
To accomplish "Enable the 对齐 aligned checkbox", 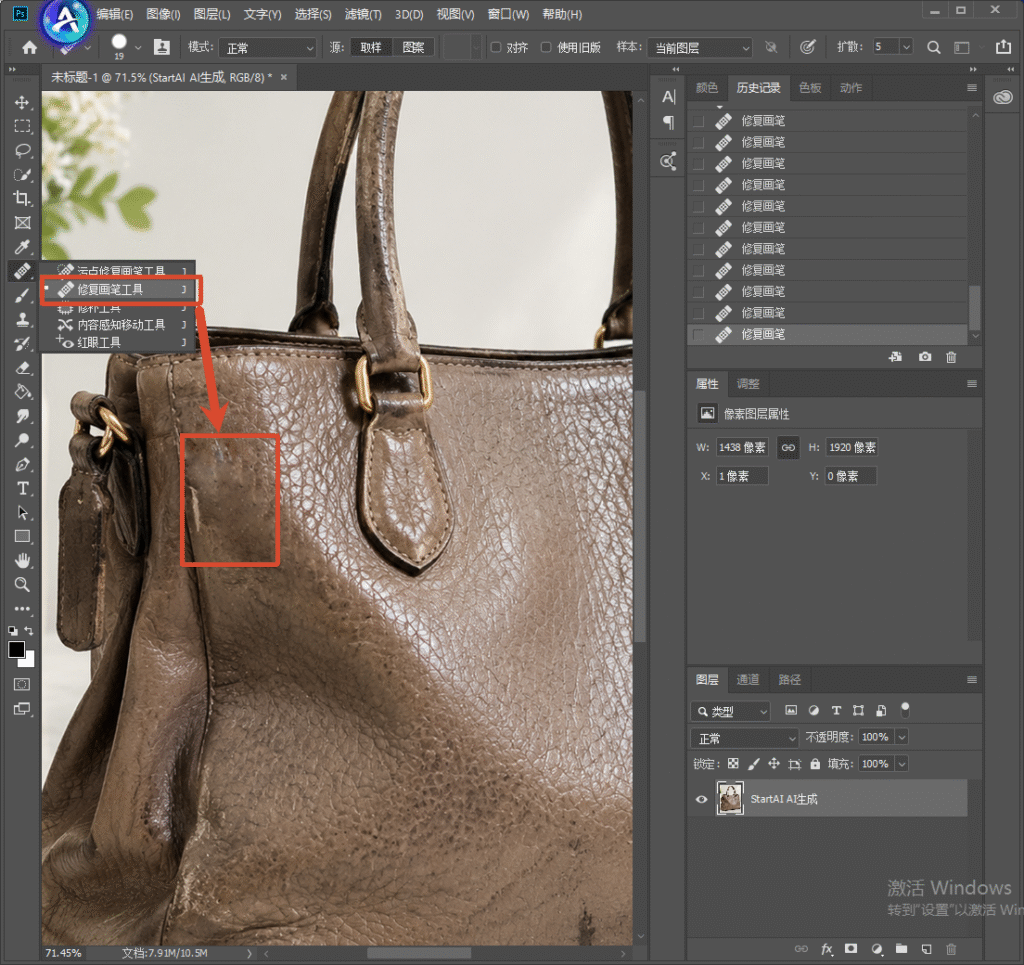I will pos(496,47).
